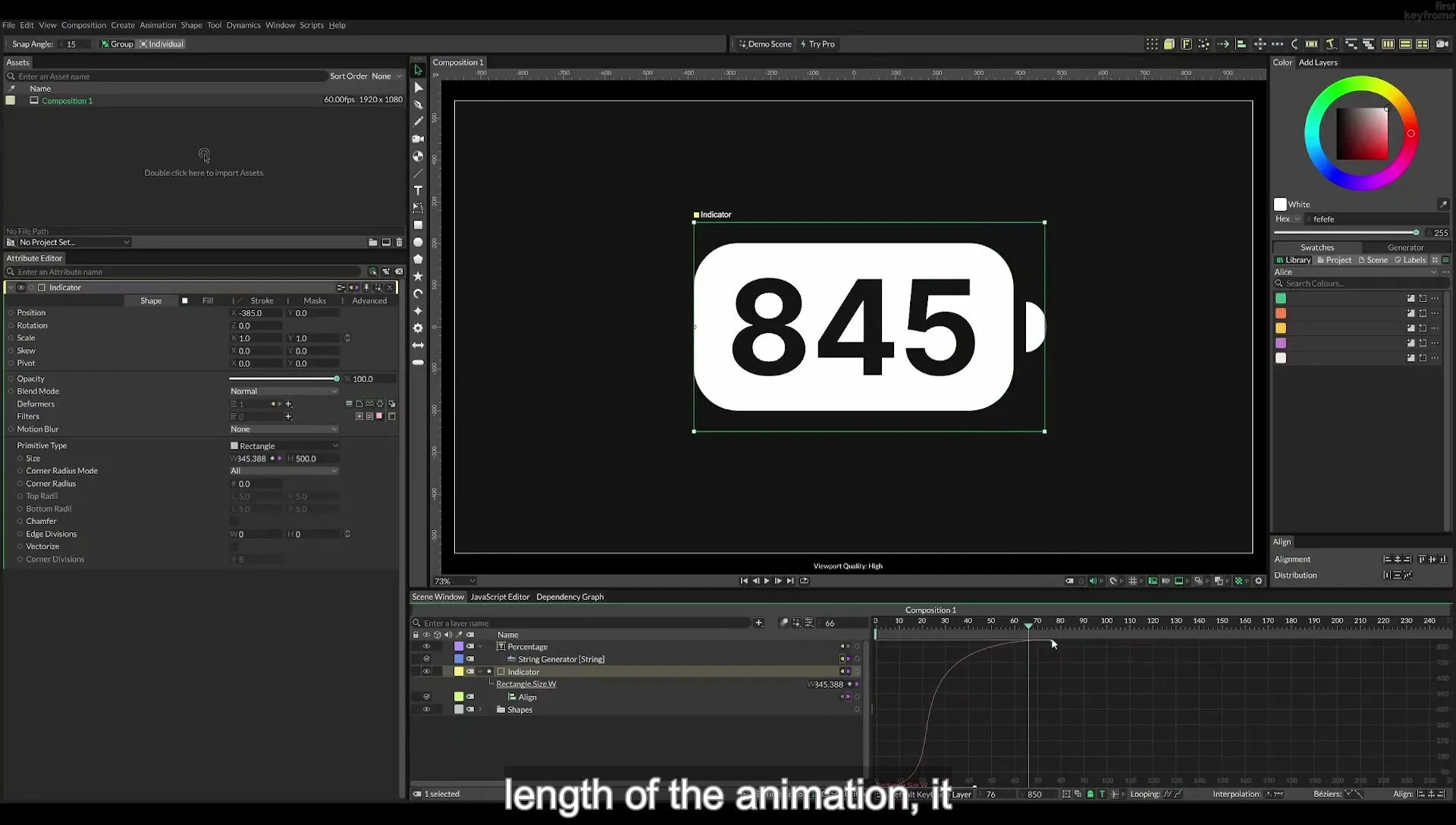
Task: Select the Text tool
Action: coord(418,190)
